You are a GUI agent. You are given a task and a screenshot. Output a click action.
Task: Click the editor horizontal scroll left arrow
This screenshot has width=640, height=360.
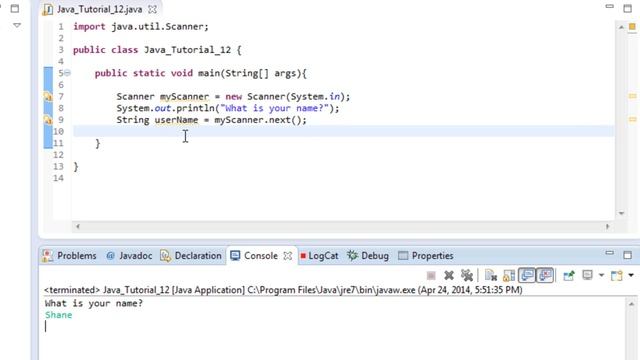coord(78,226)
